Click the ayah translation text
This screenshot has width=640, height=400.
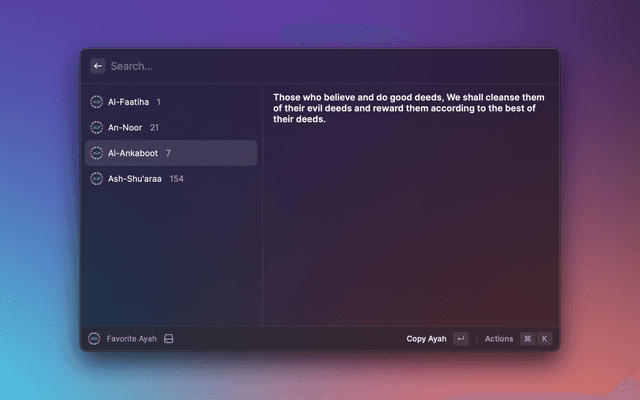point(408,108)
